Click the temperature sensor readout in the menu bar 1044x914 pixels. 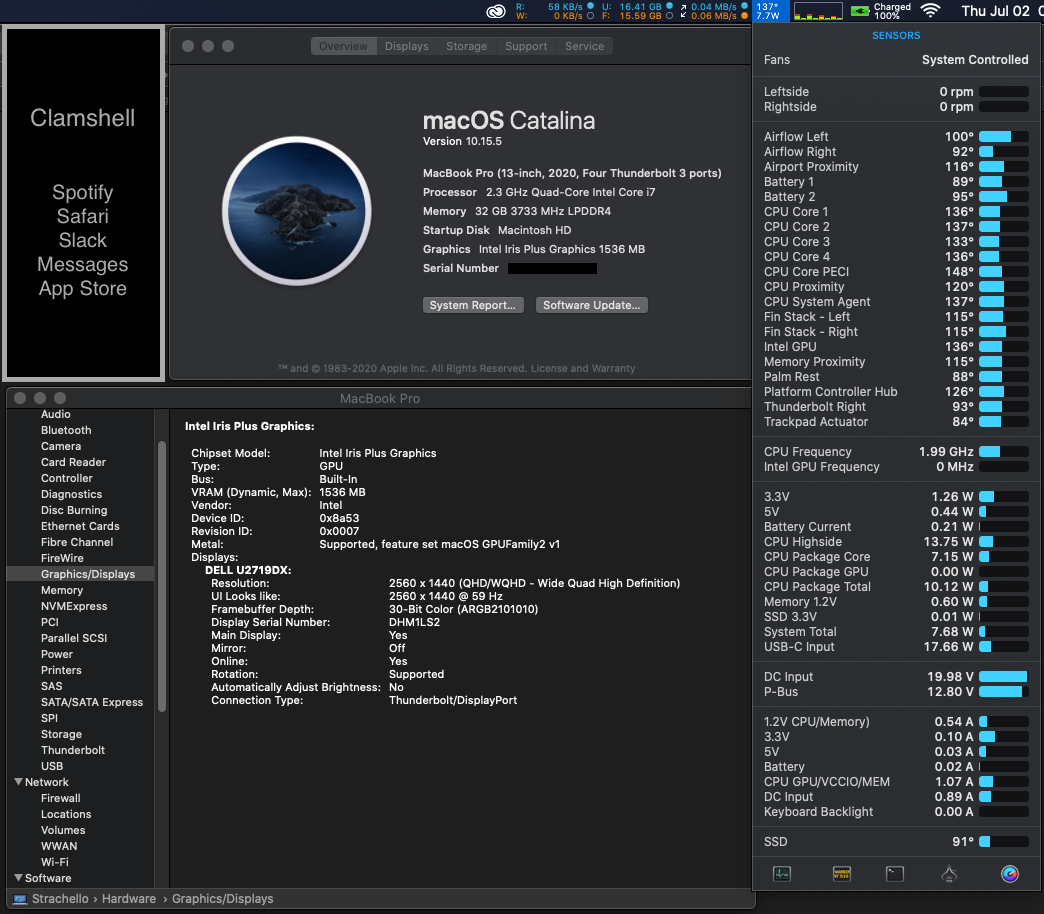click(768, 11)
